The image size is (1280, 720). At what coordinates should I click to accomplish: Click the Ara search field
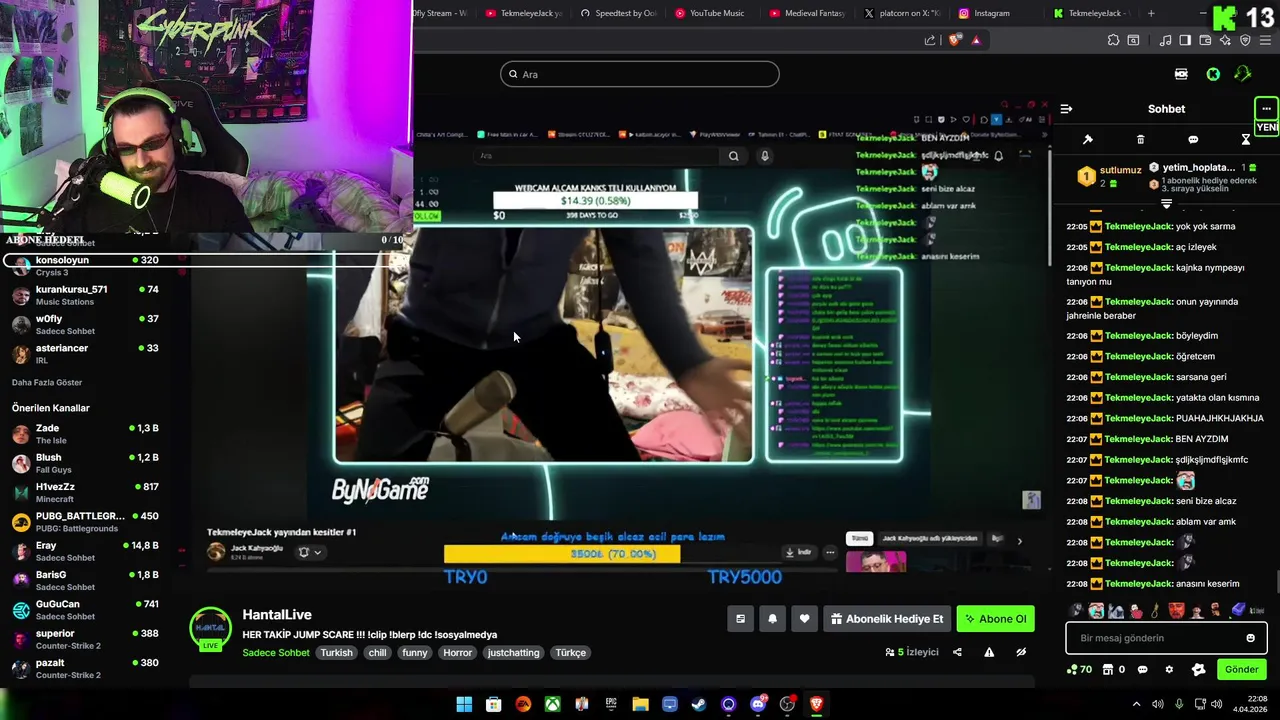point(640,74)
